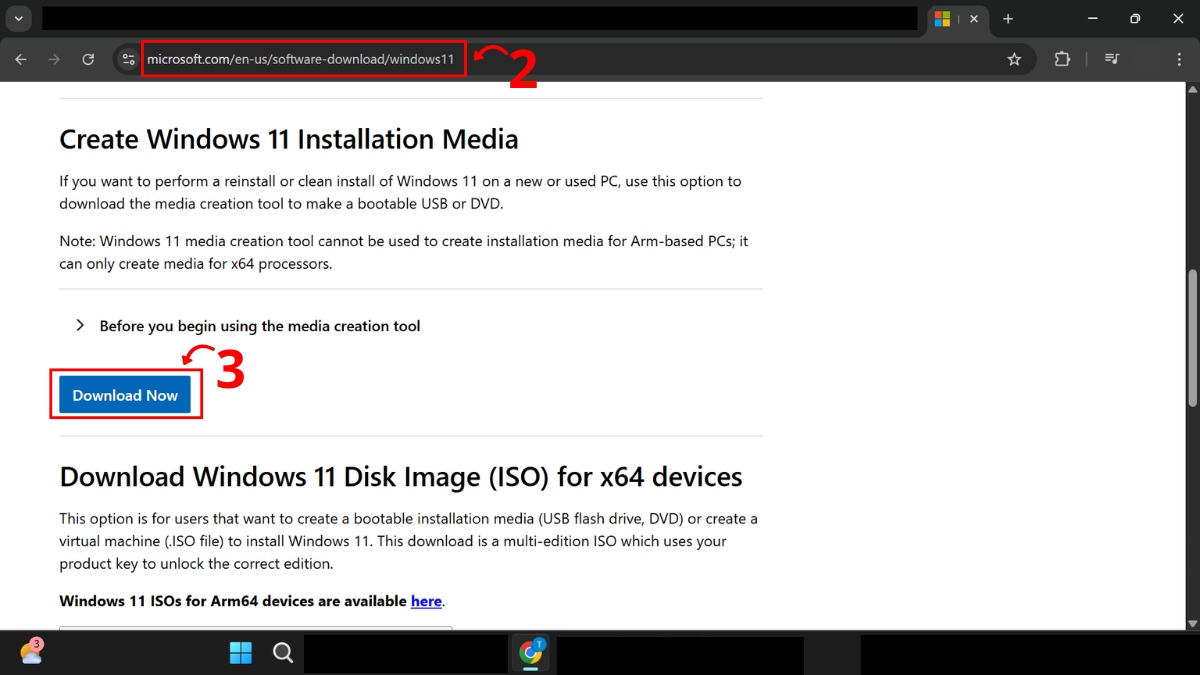Click the page's vertical scrollbar thumb
This screenshot has width=1200, height=675.
[1191, 337]
